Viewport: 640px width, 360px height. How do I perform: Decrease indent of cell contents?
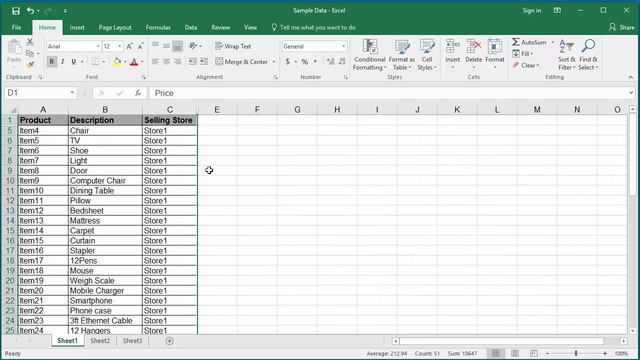click(x=192, y=62)
